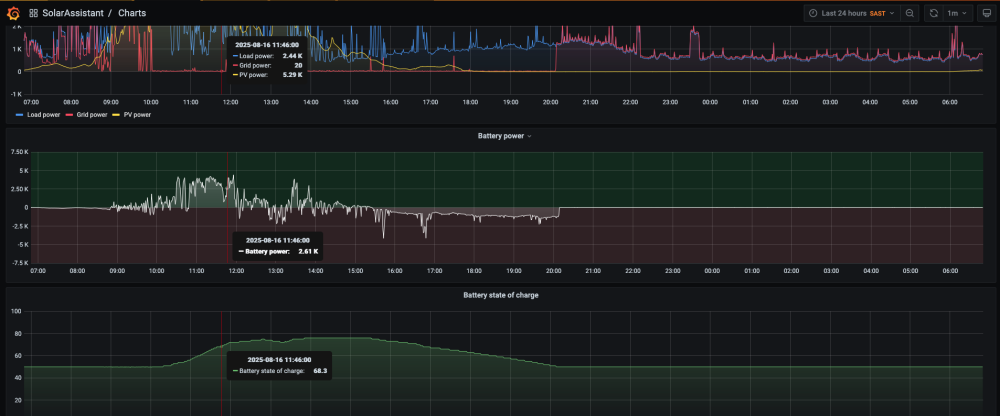Click the SAST timezone label
1000x416 pixels.
pos(878,13)
